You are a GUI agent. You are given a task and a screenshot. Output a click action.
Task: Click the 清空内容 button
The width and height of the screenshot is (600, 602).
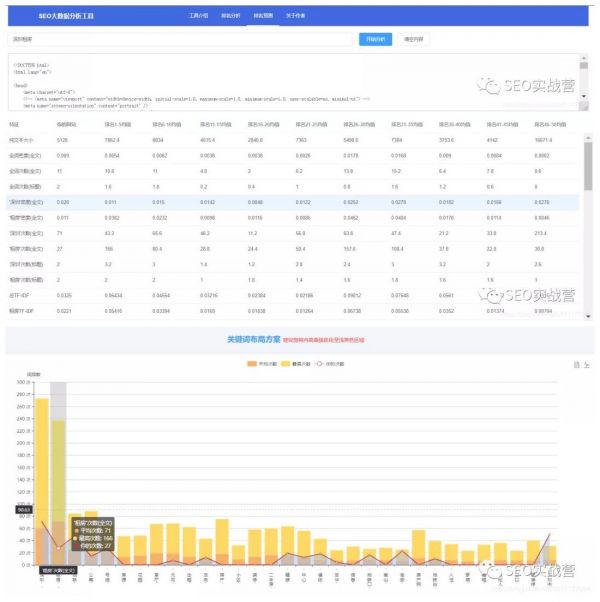tap(413, 39)
